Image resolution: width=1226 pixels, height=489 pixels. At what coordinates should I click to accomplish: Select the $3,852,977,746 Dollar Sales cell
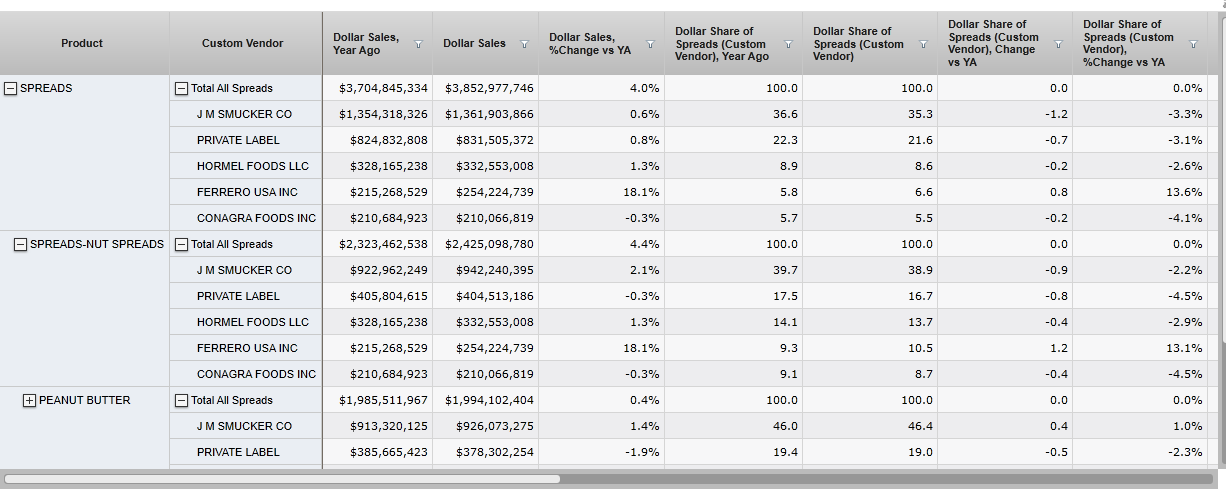click(x=489, y=88)
